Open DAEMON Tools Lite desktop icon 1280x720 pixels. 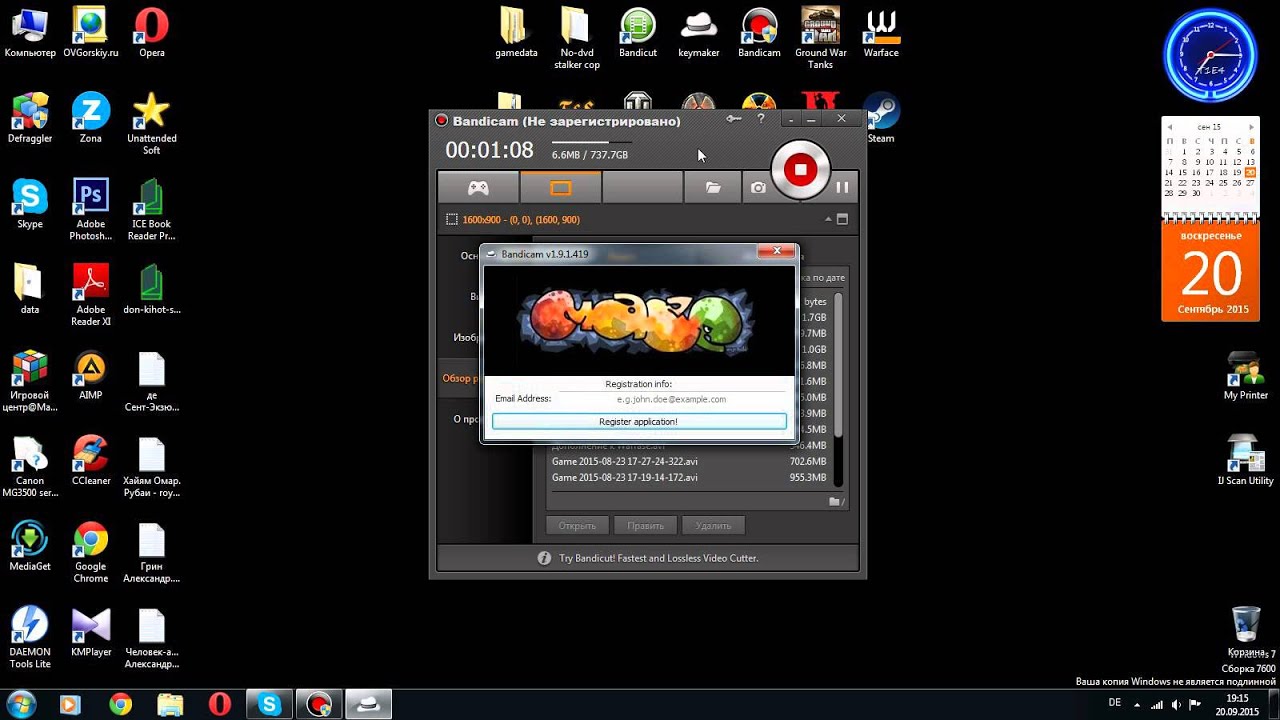30,638
